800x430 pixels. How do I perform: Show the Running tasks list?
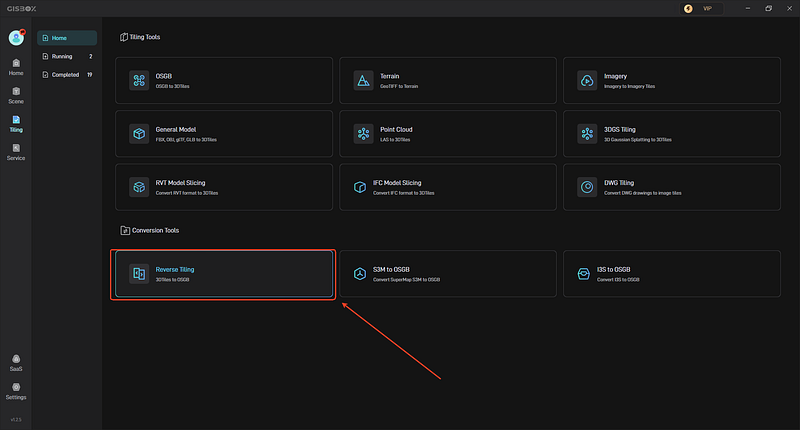pyautogui.click(x=67, y=56)
